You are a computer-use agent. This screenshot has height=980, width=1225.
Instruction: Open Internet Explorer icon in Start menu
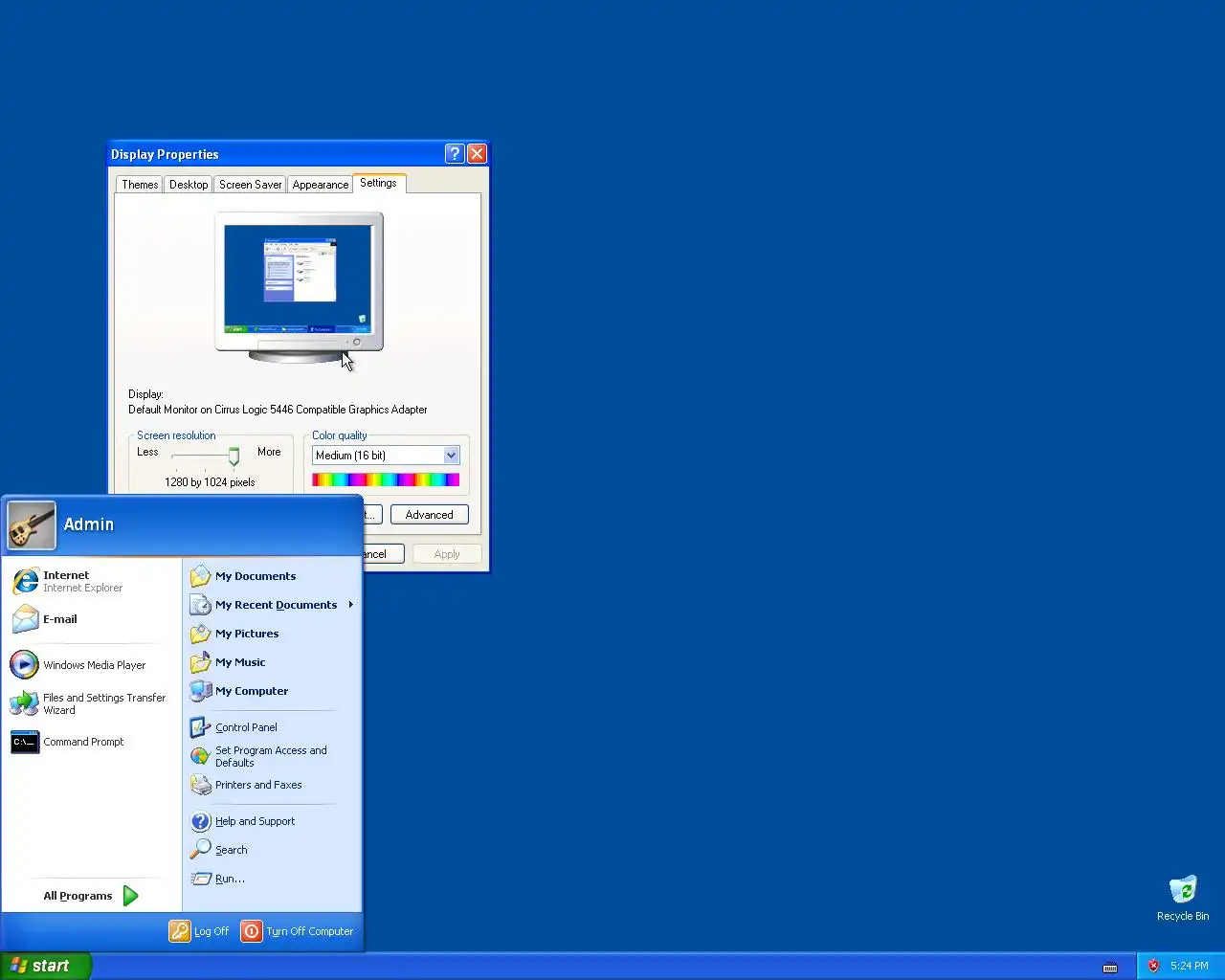tap(25, 581)
